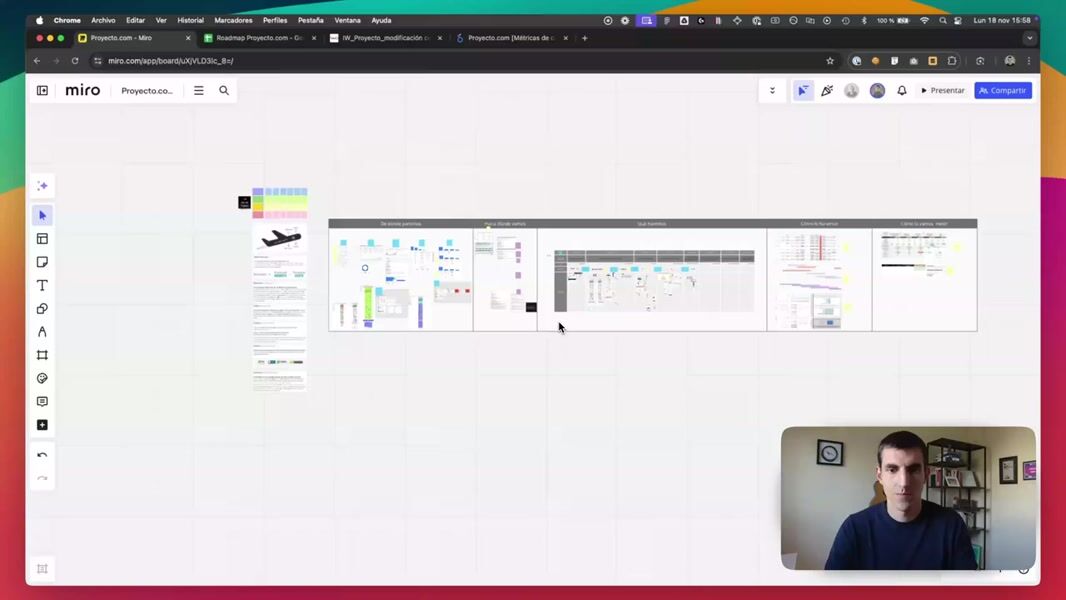Open the comment tool
Image resolution: width=1066 pixels, height=600 pixels.
click(42, 401)
